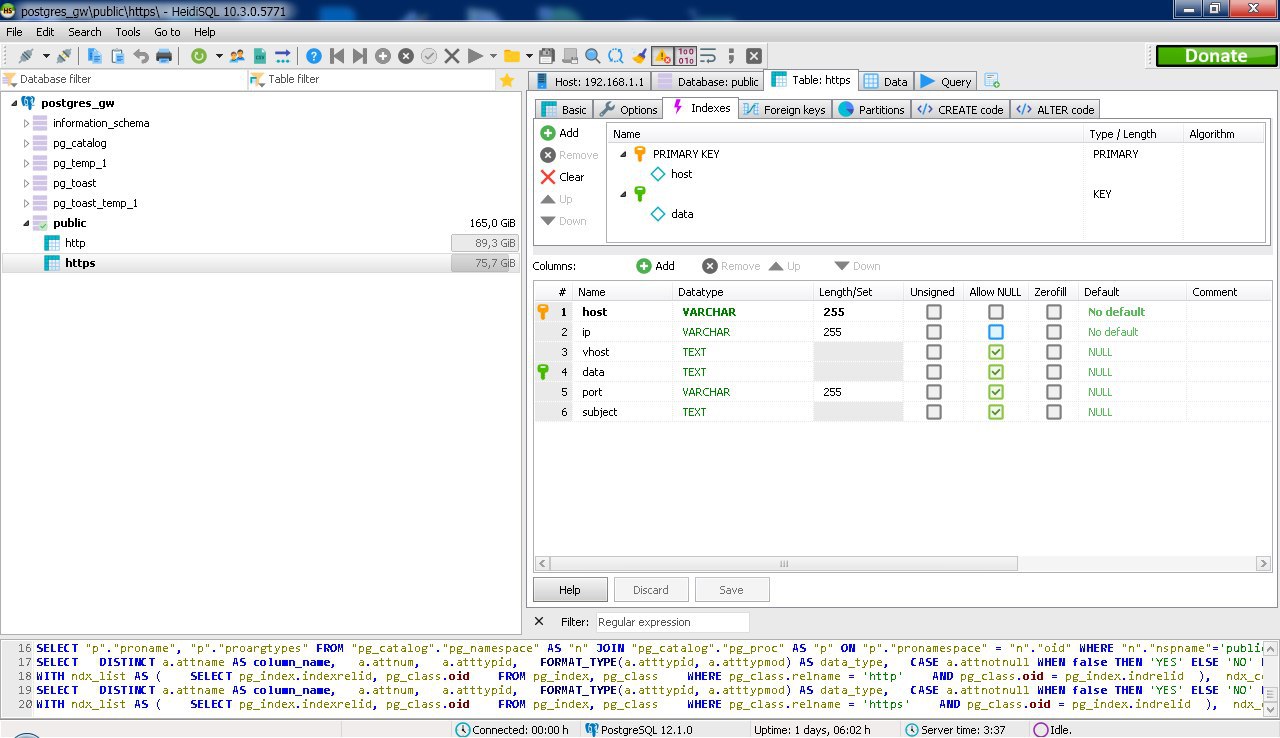Click the blue help question mark icon
This screenshot has width=1280, height=738.
314,56
